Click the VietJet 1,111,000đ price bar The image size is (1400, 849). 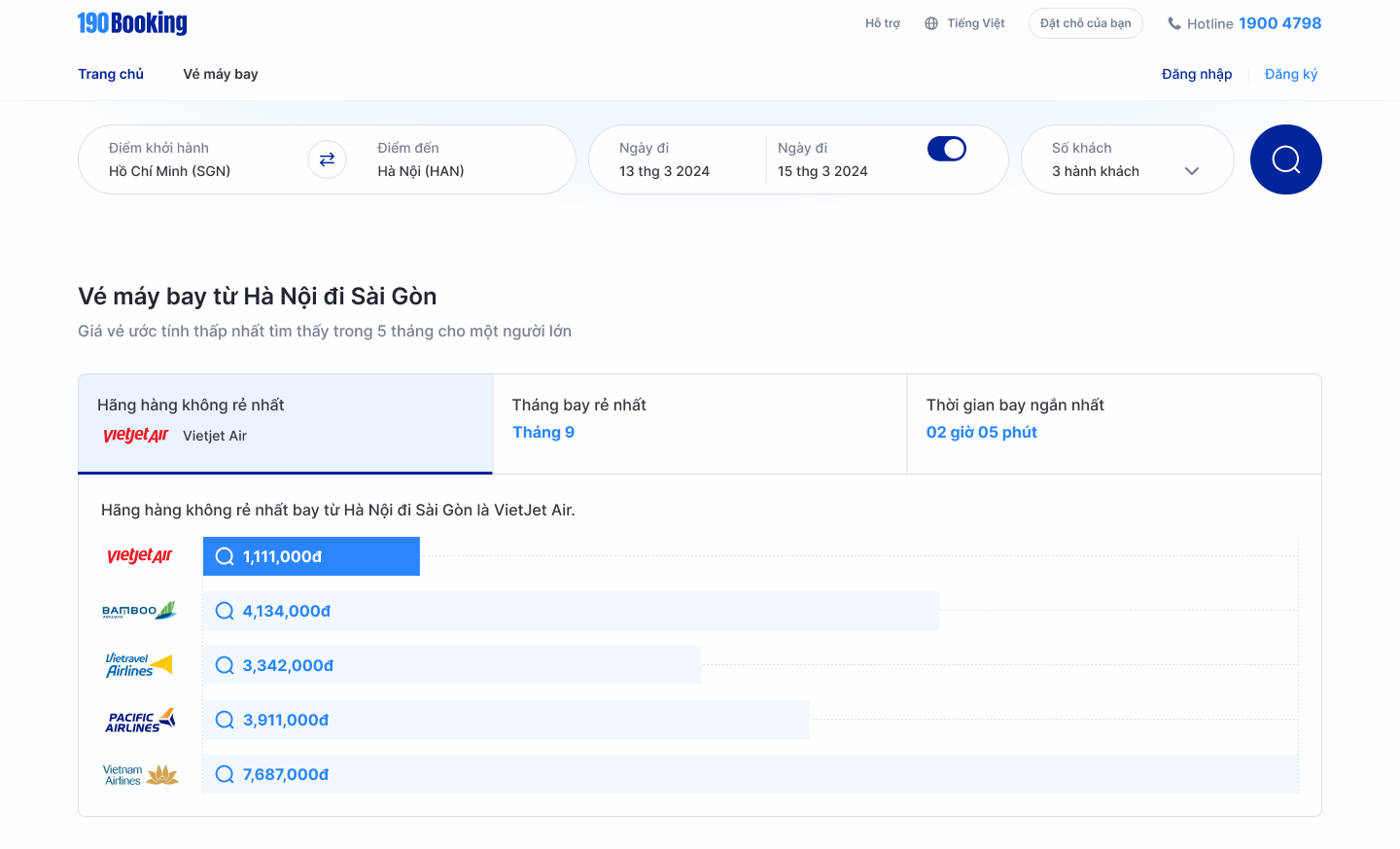(x=311, y=556)
